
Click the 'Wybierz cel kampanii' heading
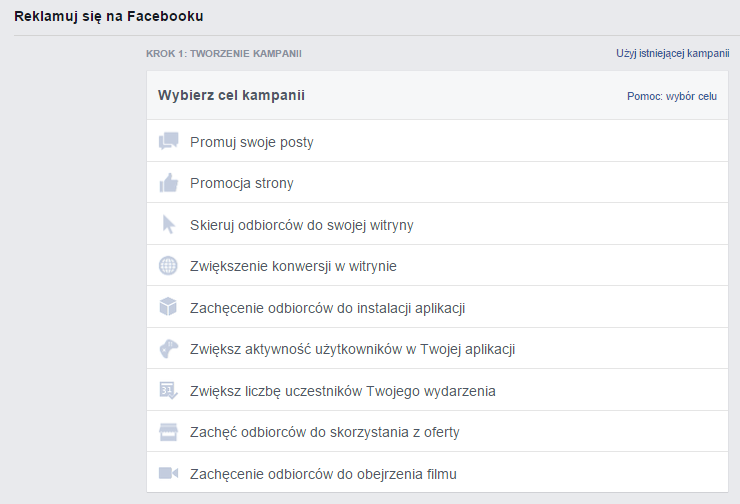coord(231,95)
